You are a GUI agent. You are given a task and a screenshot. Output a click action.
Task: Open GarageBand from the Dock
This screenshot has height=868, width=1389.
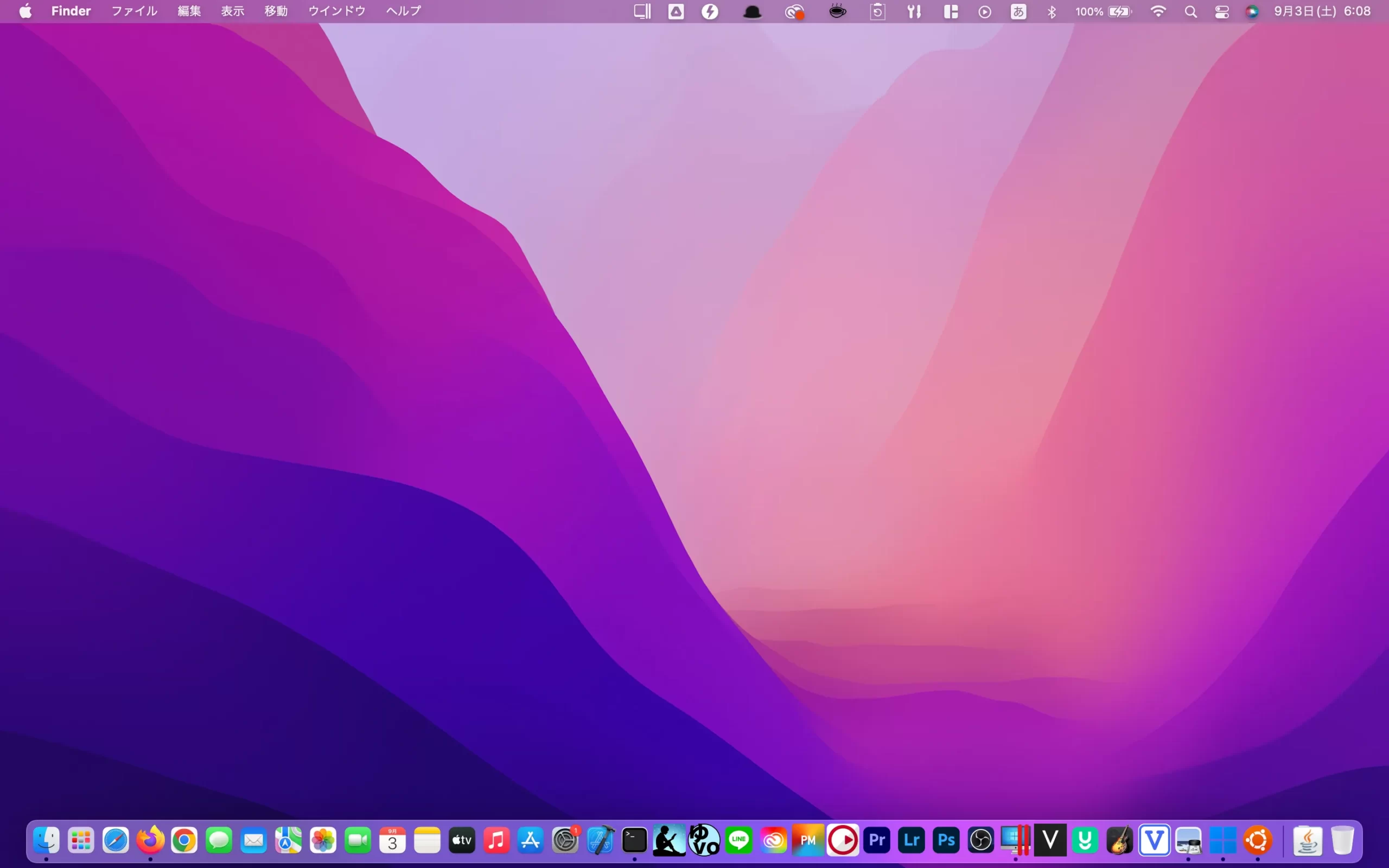1120,840
